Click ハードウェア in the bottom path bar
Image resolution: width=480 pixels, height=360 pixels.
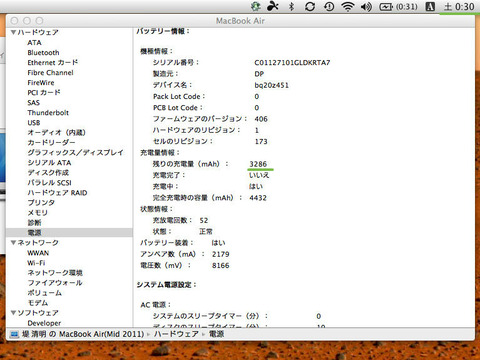(176, 334)
